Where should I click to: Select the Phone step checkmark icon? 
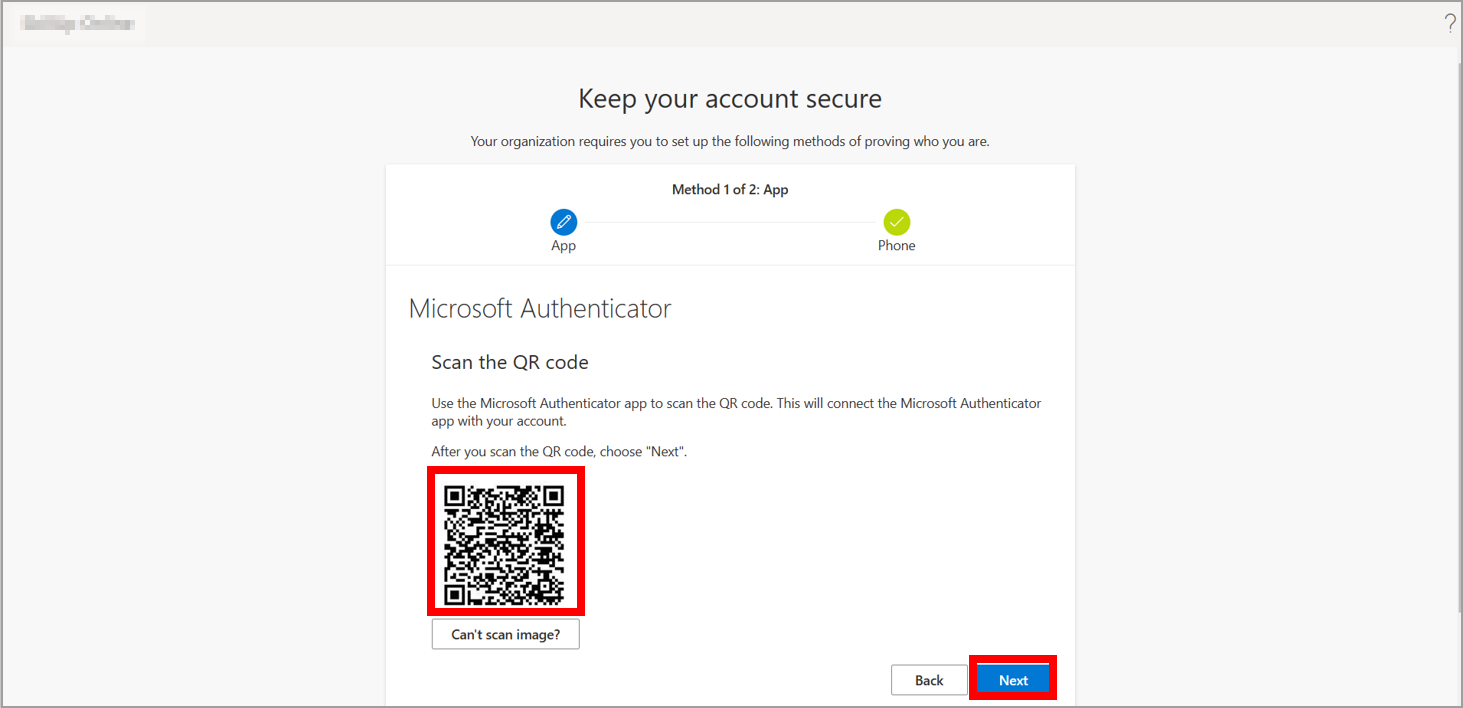coord(896,222)
